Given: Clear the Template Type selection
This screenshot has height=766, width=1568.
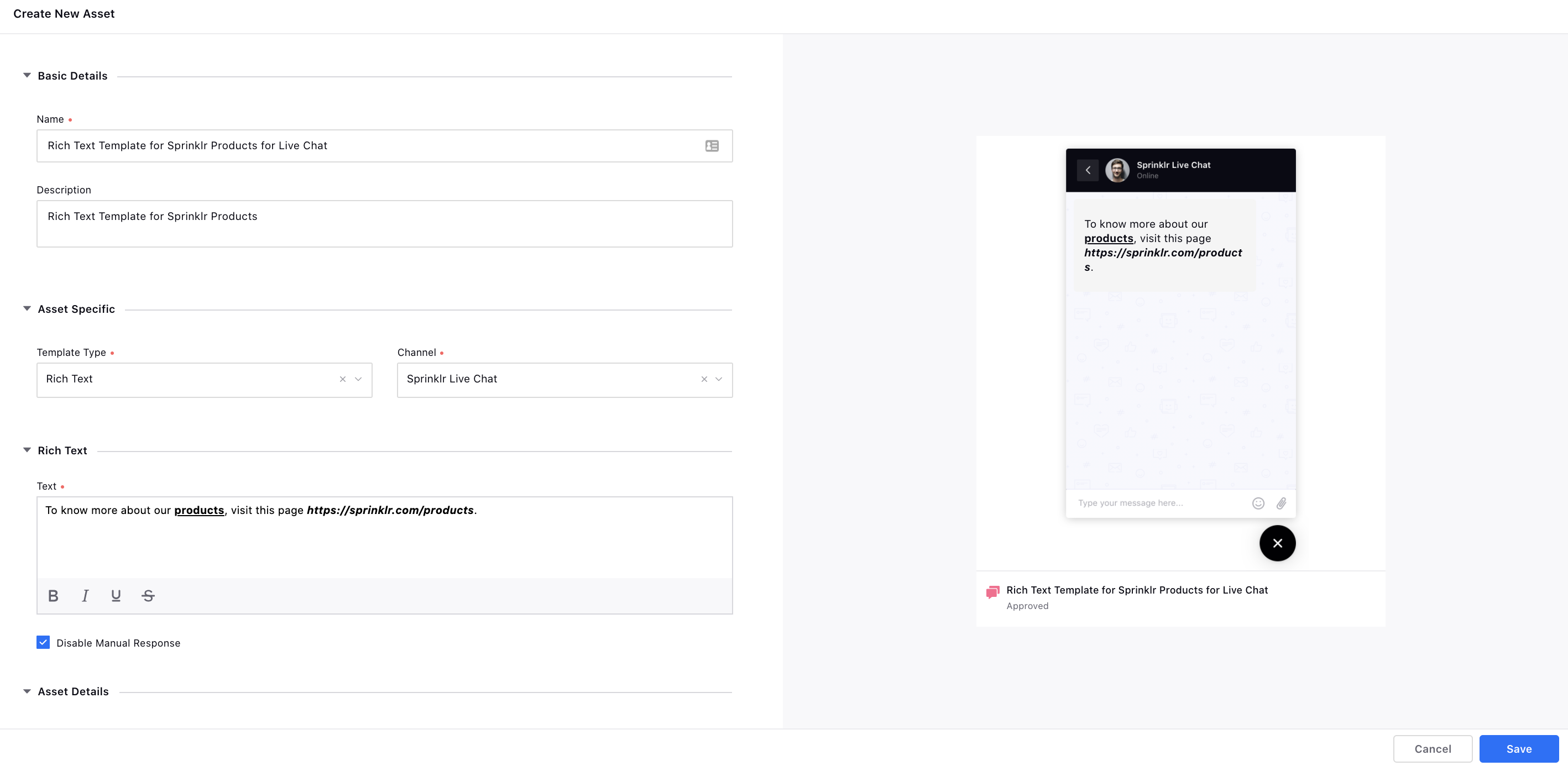Looking at the screenshot, I should point(343,379).
